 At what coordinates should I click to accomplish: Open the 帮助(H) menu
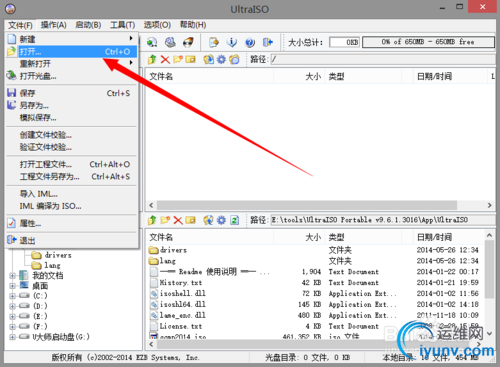(193, 25)
